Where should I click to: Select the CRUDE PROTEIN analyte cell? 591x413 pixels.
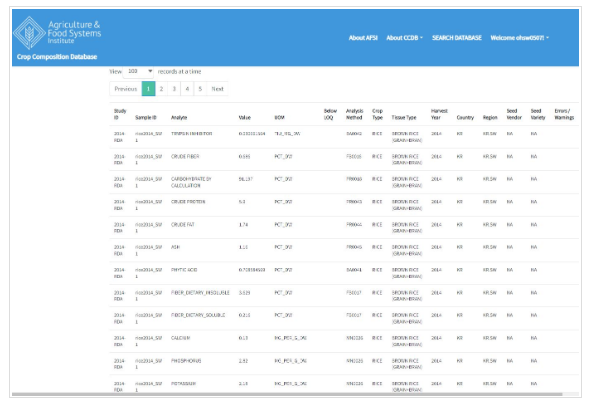[x=188, y=202]
